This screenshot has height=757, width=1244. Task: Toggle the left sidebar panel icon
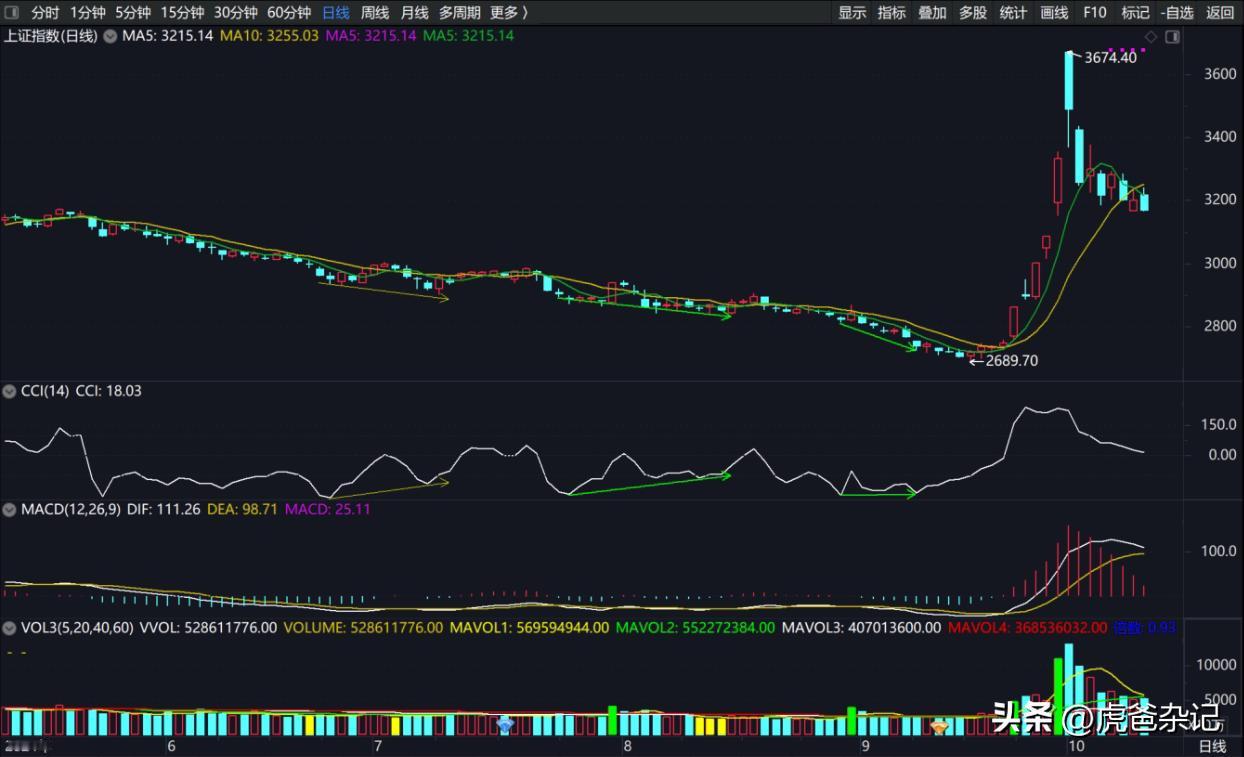pyautogui.click(x=13, y=12)
